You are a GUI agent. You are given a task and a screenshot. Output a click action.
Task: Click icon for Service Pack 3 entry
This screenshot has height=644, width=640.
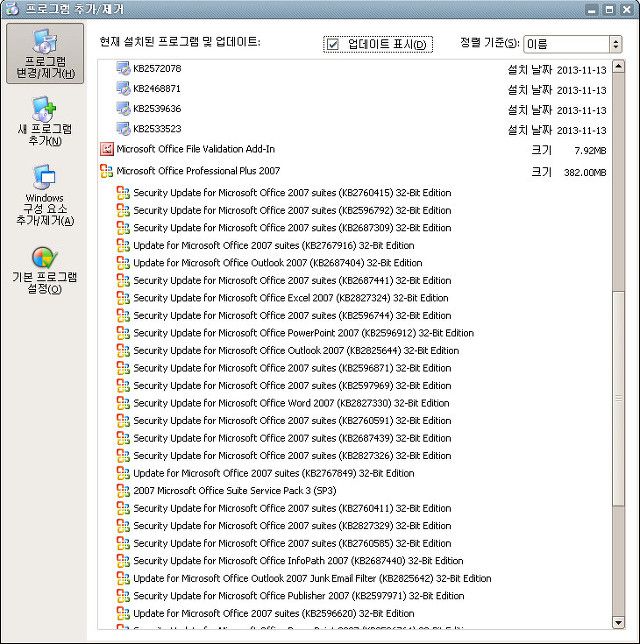tap(123, 490)
